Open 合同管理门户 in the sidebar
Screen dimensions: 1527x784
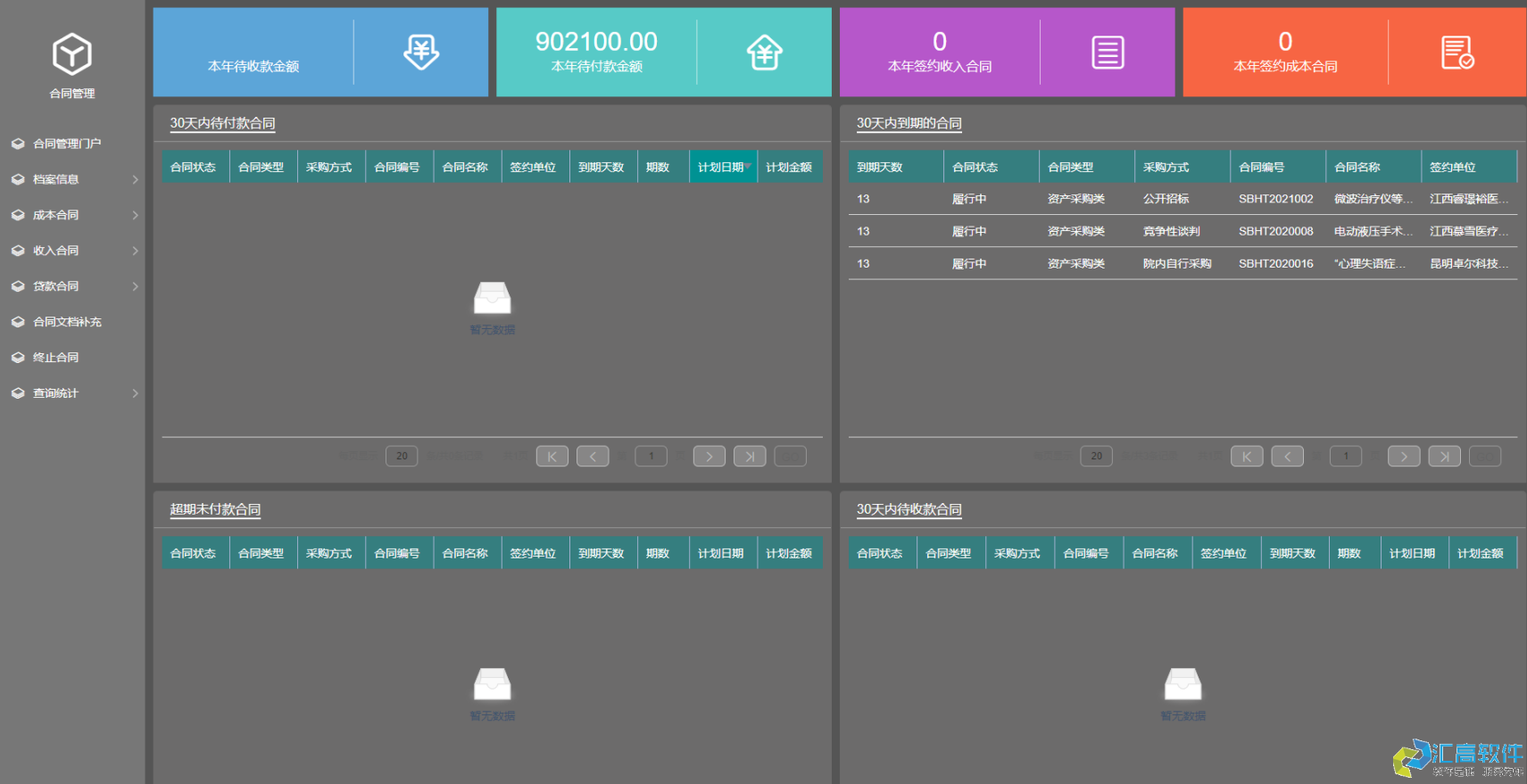click(x=67, y=144)
